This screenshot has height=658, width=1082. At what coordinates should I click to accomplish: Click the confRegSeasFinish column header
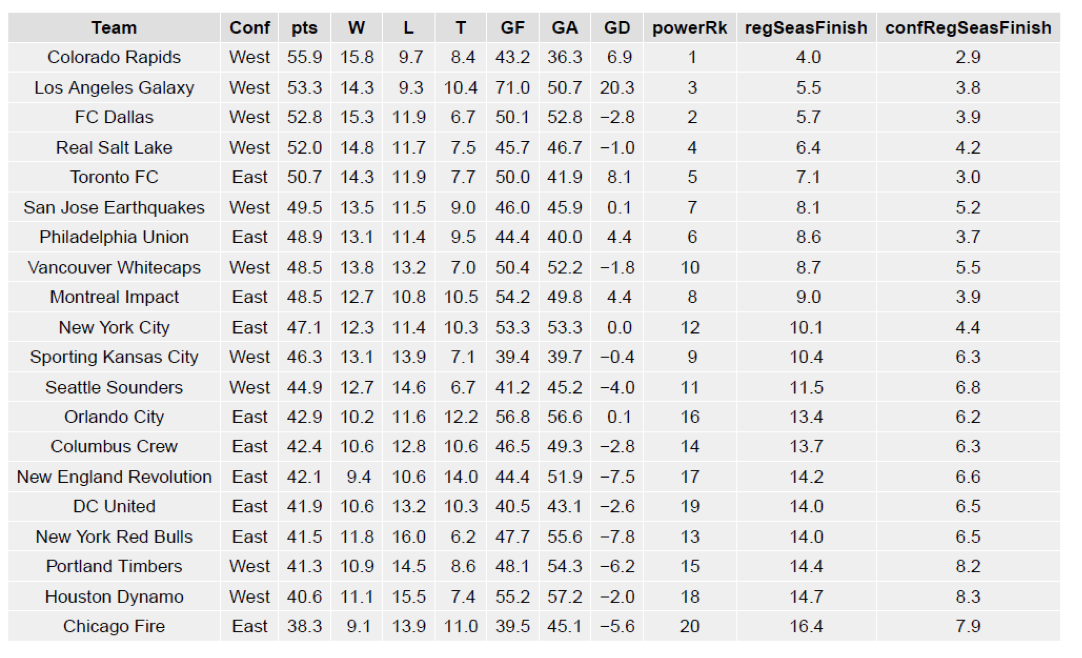[968, 28]
